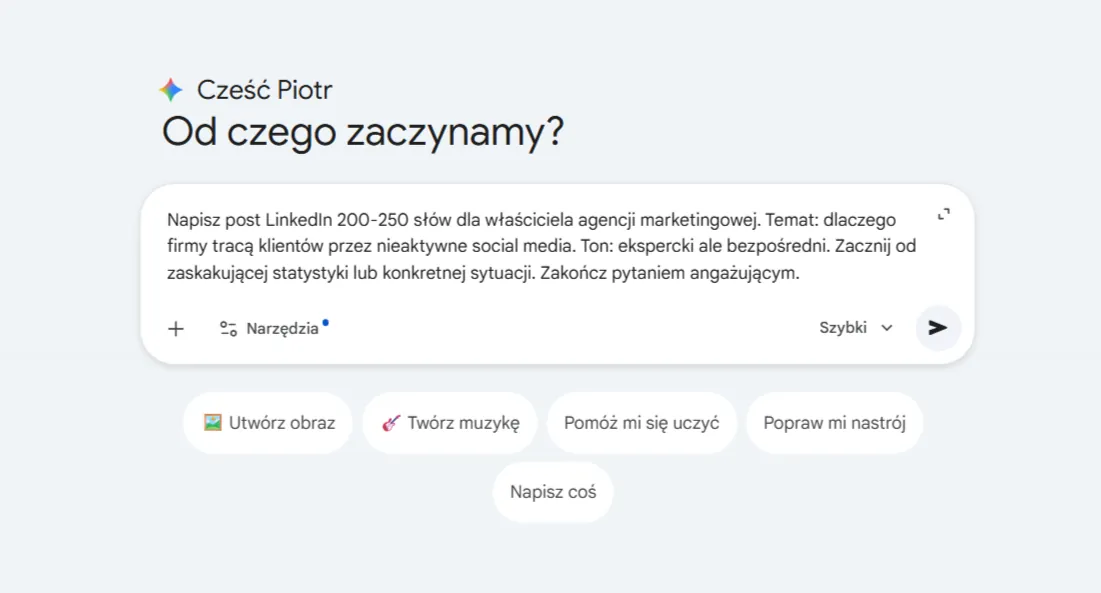Viewport: 1101px width, 593px height.
Task: Click the plus icon to add files
Action: coord(176,328)
